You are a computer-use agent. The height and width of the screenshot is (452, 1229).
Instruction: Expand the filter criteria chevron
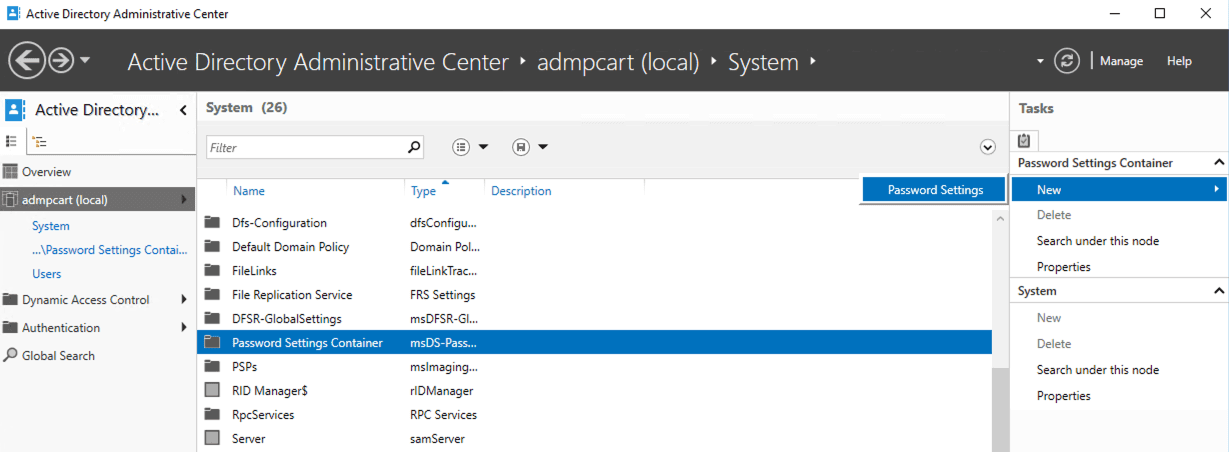[x=988, y=147]
